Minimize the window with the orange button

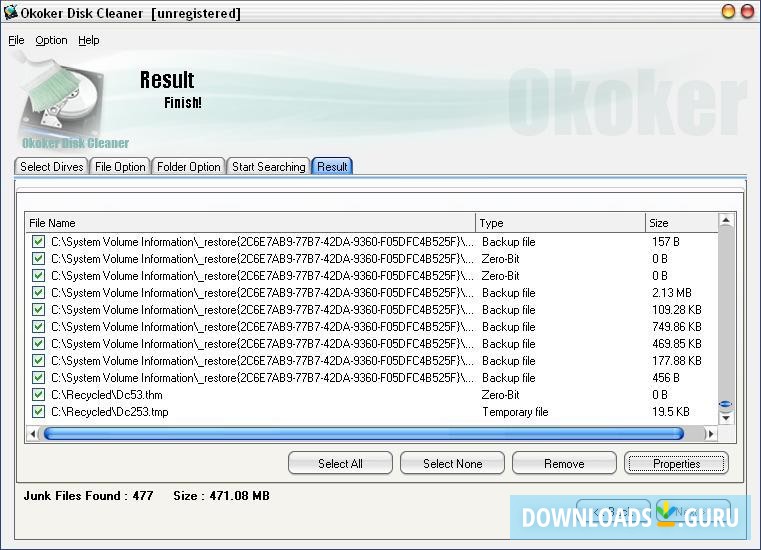(x=728, y=11)
